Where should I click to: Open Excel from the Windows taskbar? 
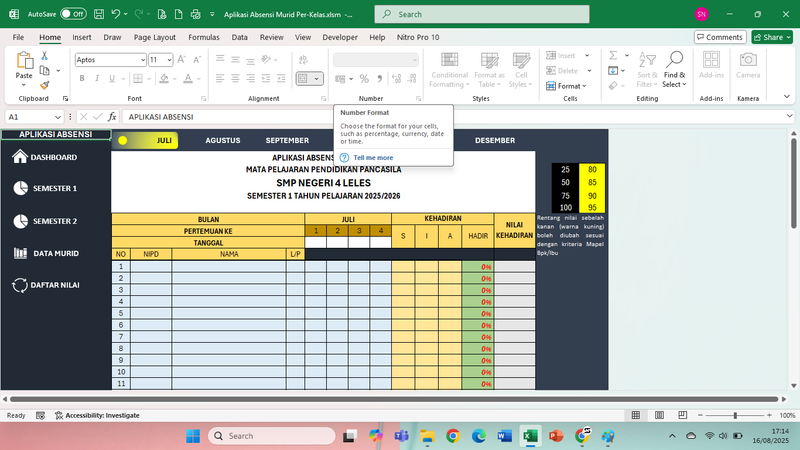[530, 436]
